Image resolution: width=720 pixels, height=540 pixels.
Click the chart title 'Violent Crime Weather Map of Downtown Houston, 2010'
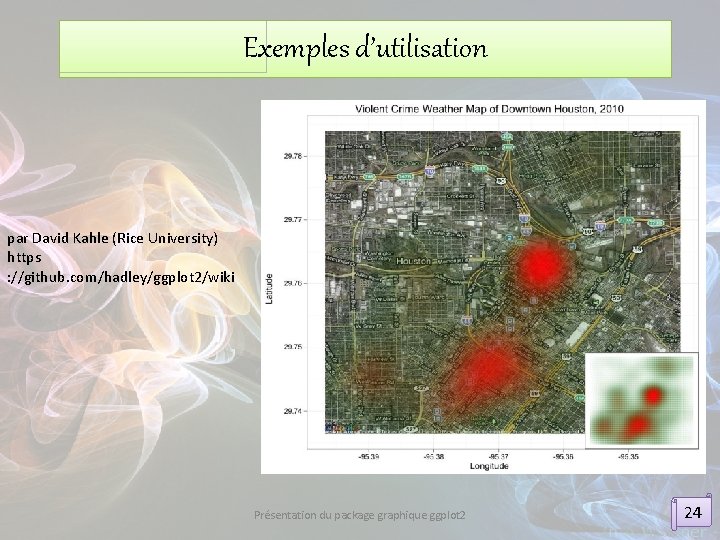489,109
